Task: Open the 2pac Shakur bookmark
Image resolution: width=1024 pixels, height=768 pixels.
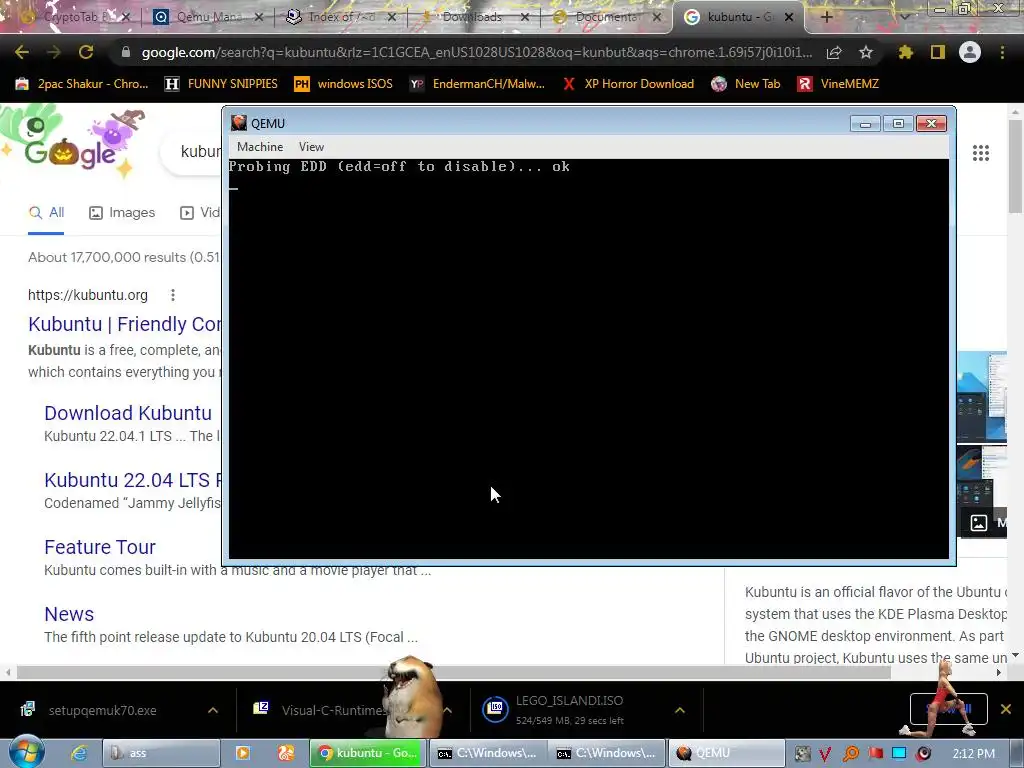Action: point(82,84)
